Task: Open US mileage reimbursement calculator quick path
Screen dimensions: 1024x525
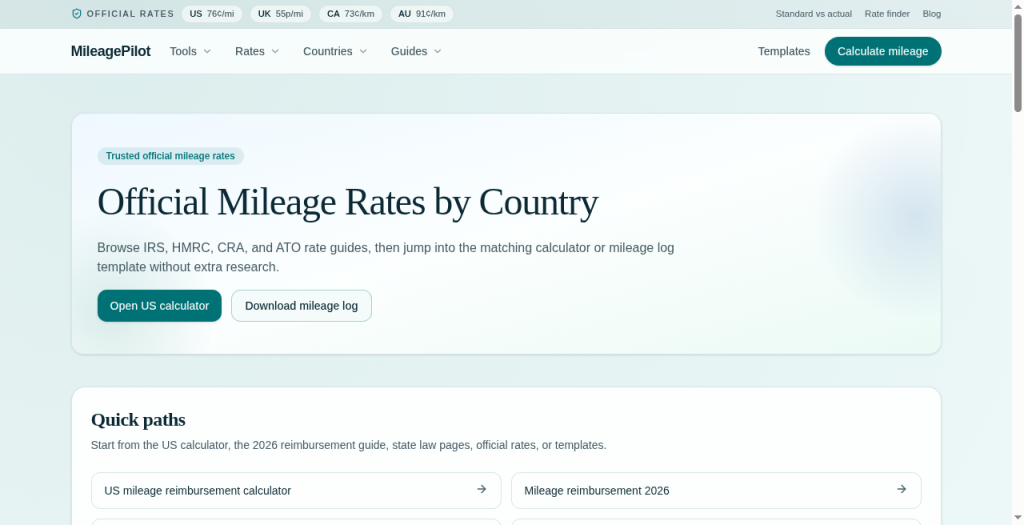Action: click(x=296, y=490)
